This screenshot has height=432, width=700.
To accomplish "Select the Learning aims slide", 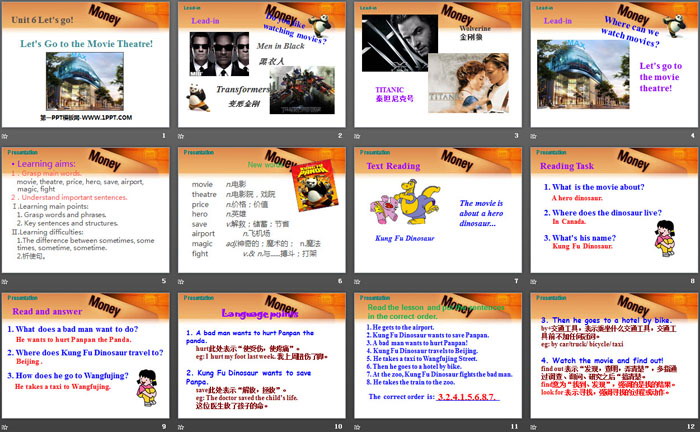I will pyautogui.click(x=85, y=210).
